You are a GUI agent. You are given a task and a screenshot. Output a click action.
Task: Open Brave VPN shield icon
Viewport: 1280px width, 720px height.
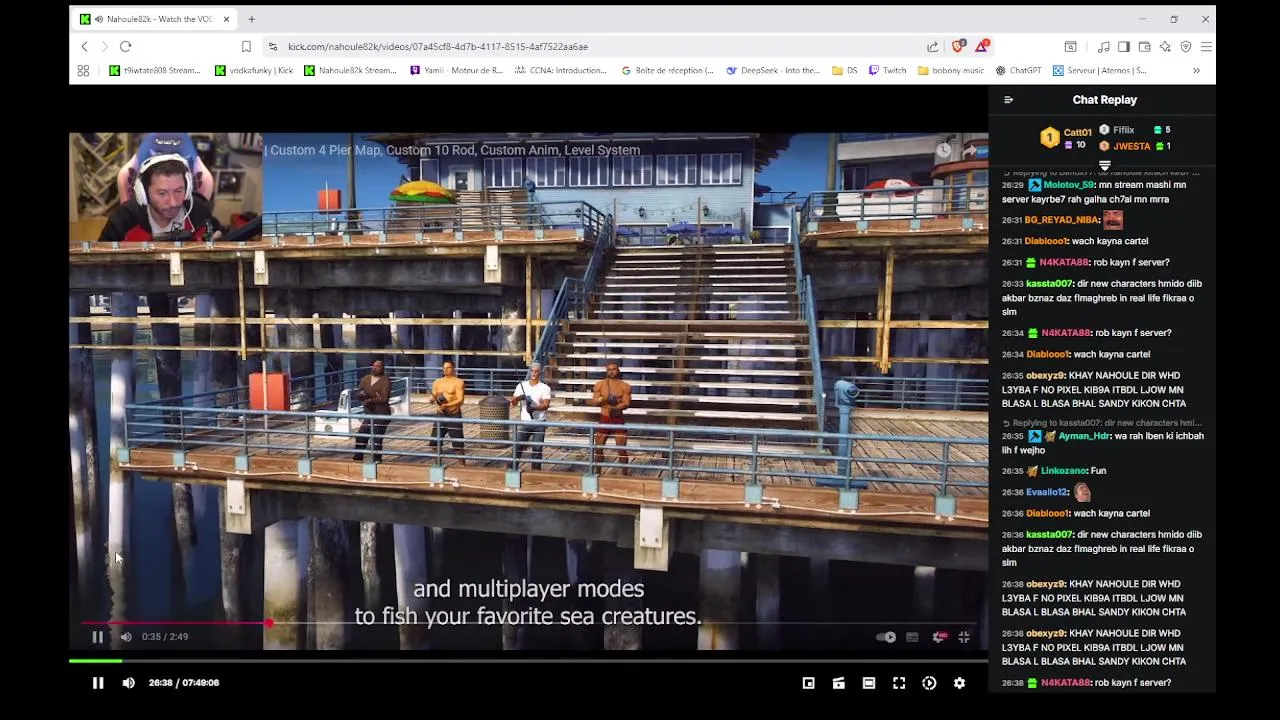(x=1186, y=47)
